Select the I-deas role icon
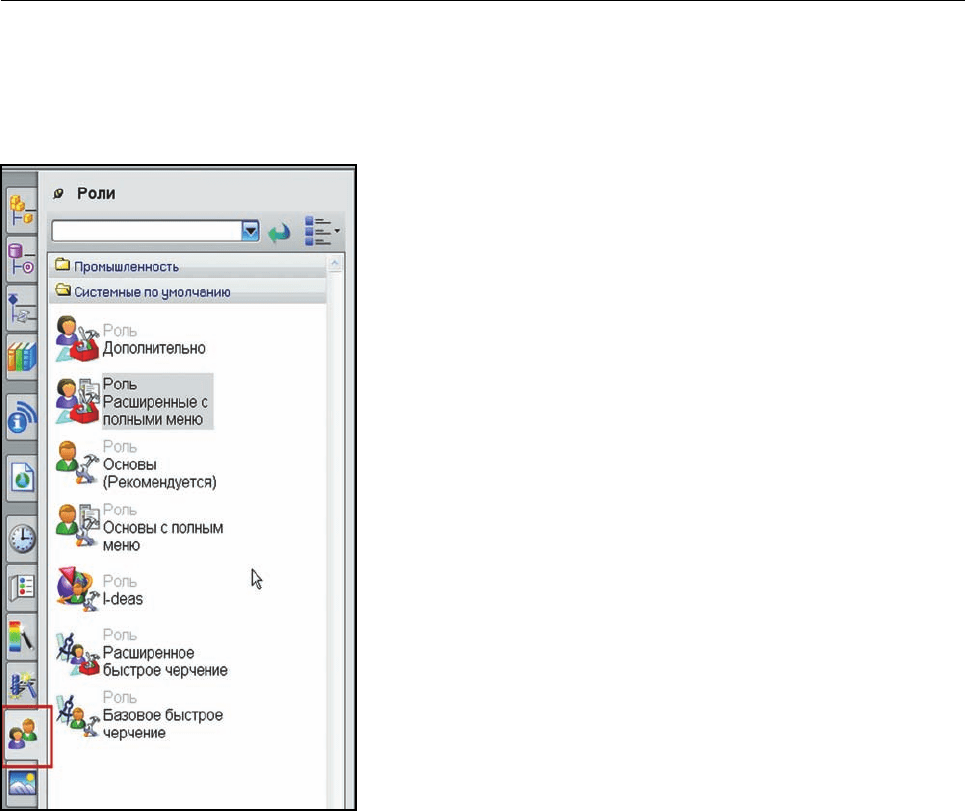This screenshot has height=811, width=965. (x=77, y=589)
